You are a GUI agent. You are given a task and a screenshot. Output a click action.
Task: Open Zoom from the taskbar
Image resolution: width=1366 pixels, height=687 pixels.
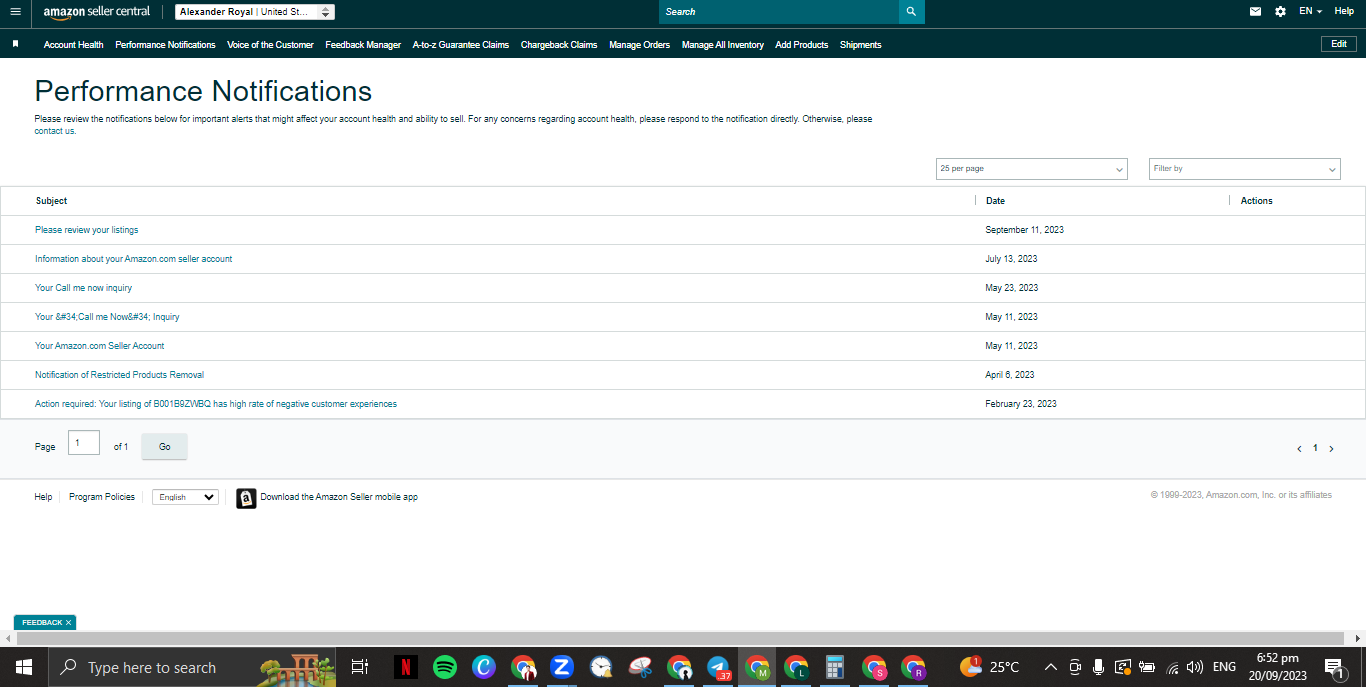[x=562, y=667]
